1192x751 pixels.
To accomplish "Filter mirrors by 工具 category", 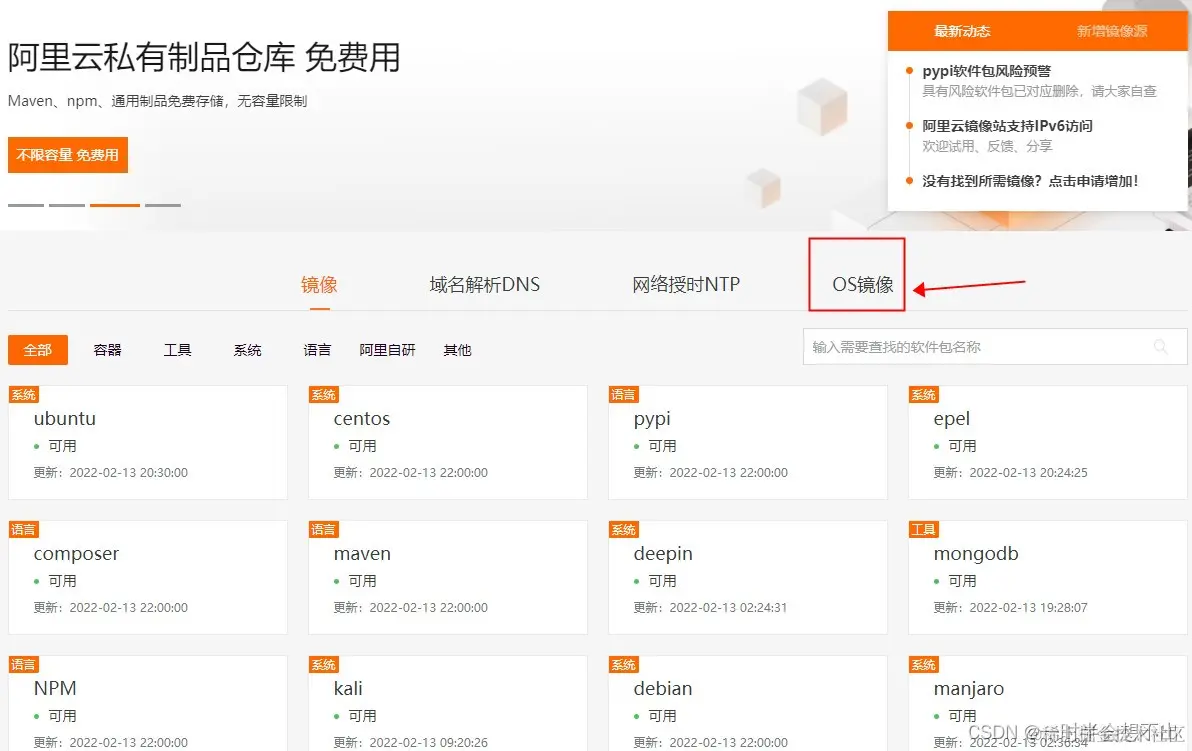I will pyautogui.click(x=177, y=350).
